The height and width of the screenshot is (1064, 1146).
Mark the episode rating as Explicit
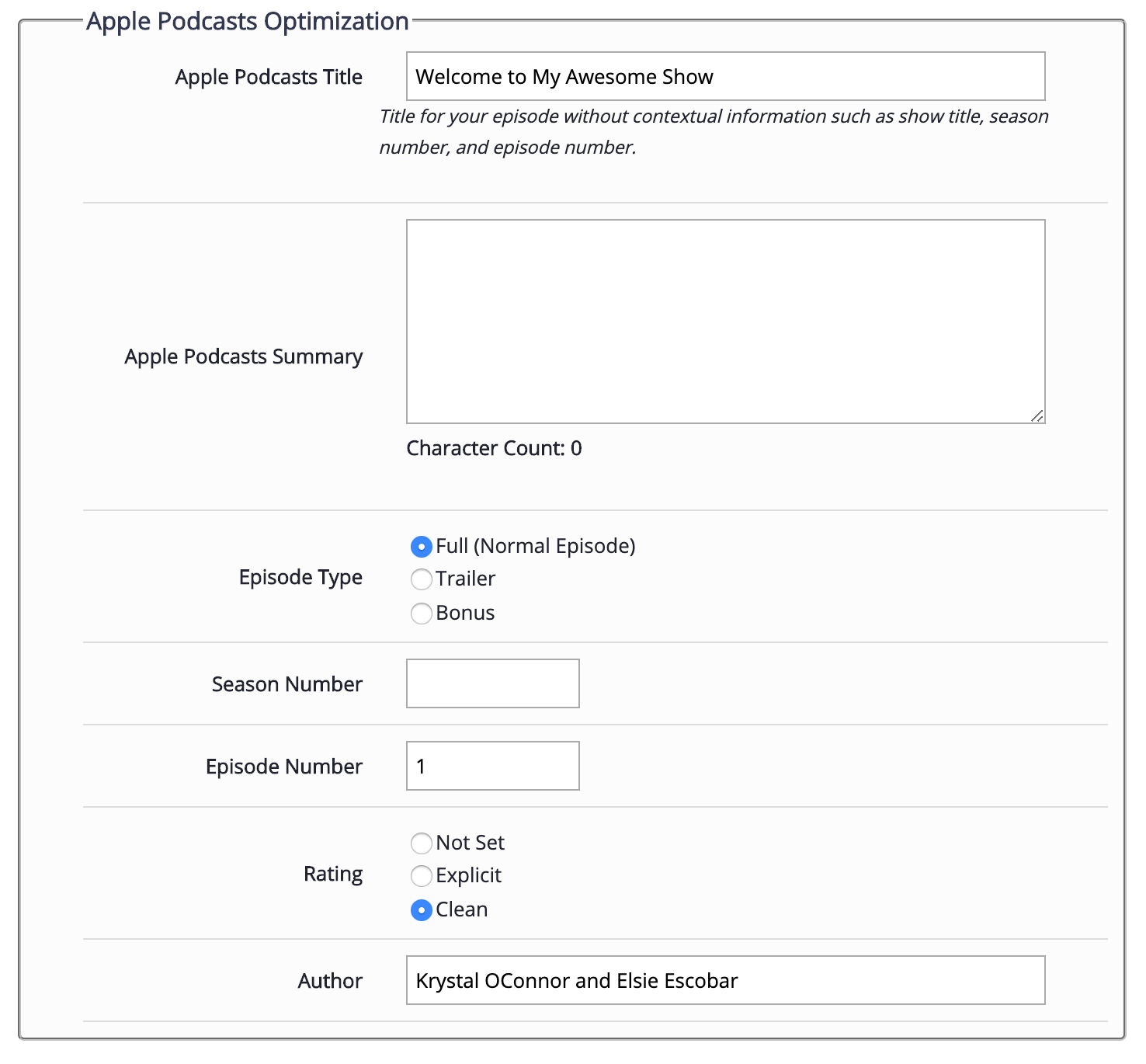[x=421, y=876]
